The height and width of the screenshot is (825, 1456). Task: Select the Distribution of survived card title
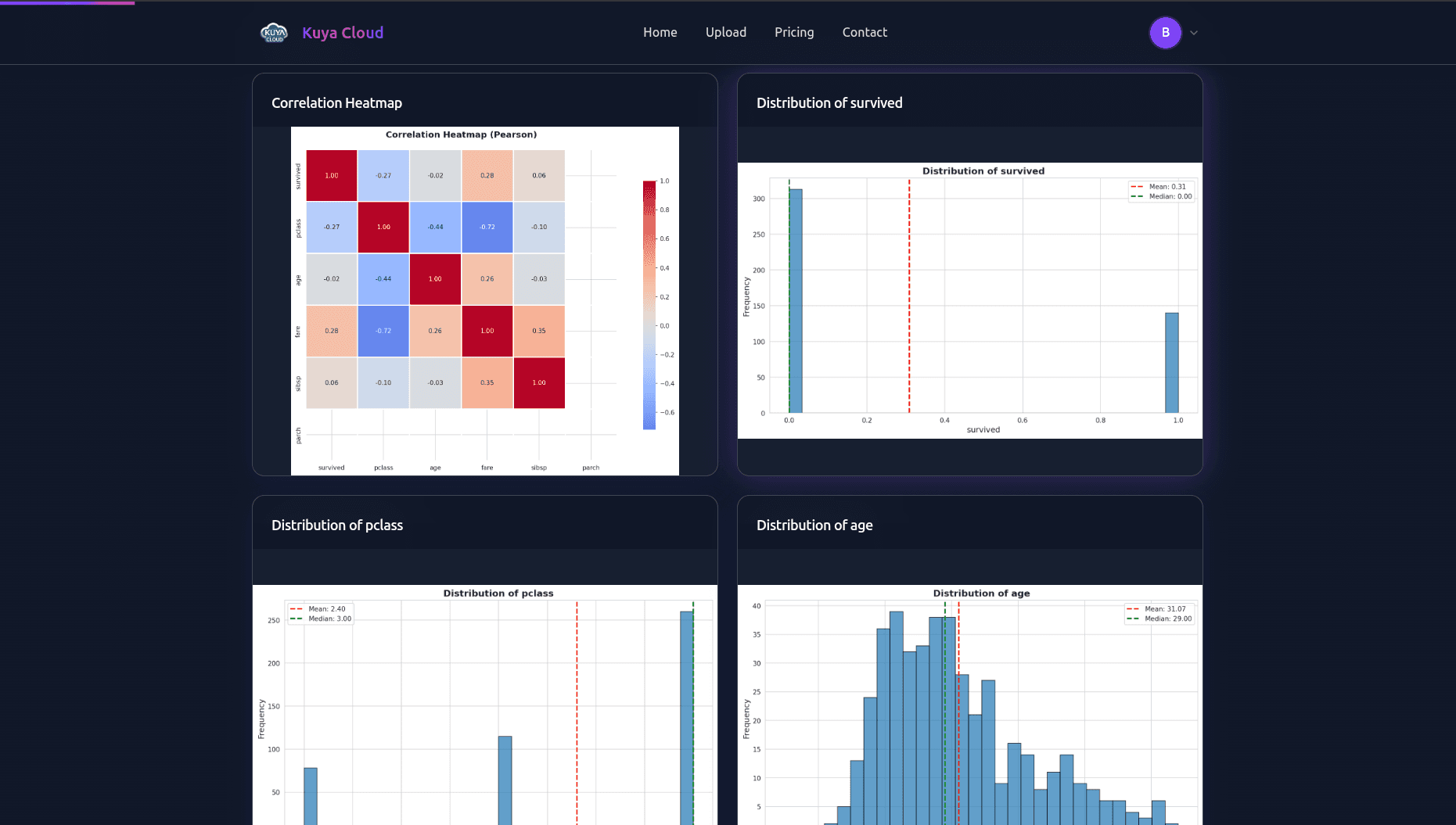coord(829,103)
